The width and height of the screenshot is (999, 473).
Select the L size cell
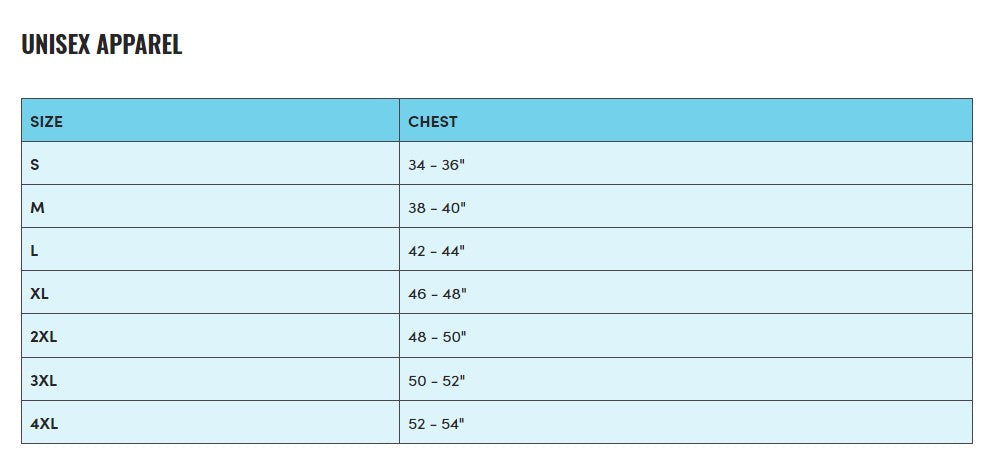pos(34,251)
